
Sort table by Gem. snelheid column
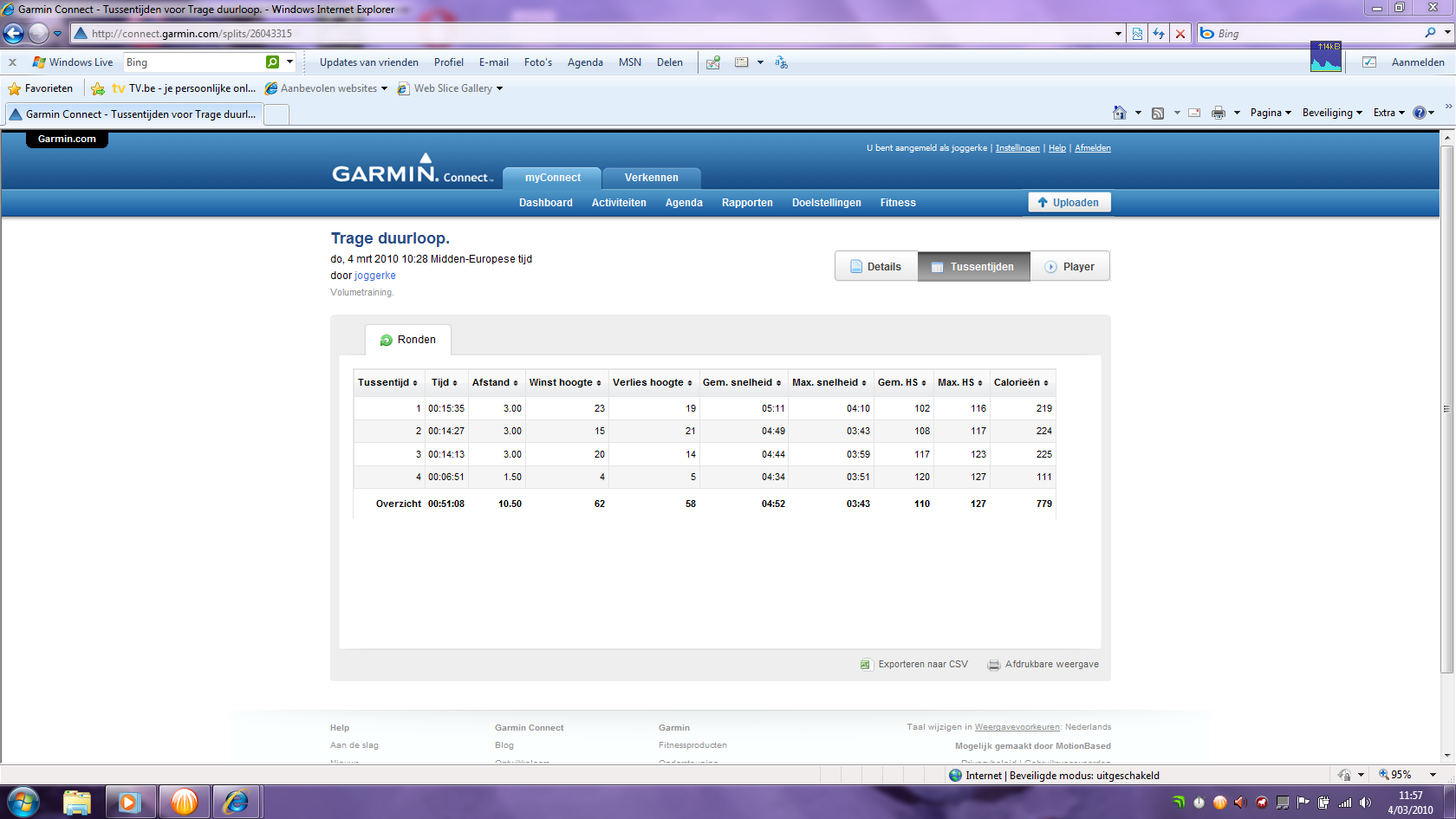[x=742, y=382]
